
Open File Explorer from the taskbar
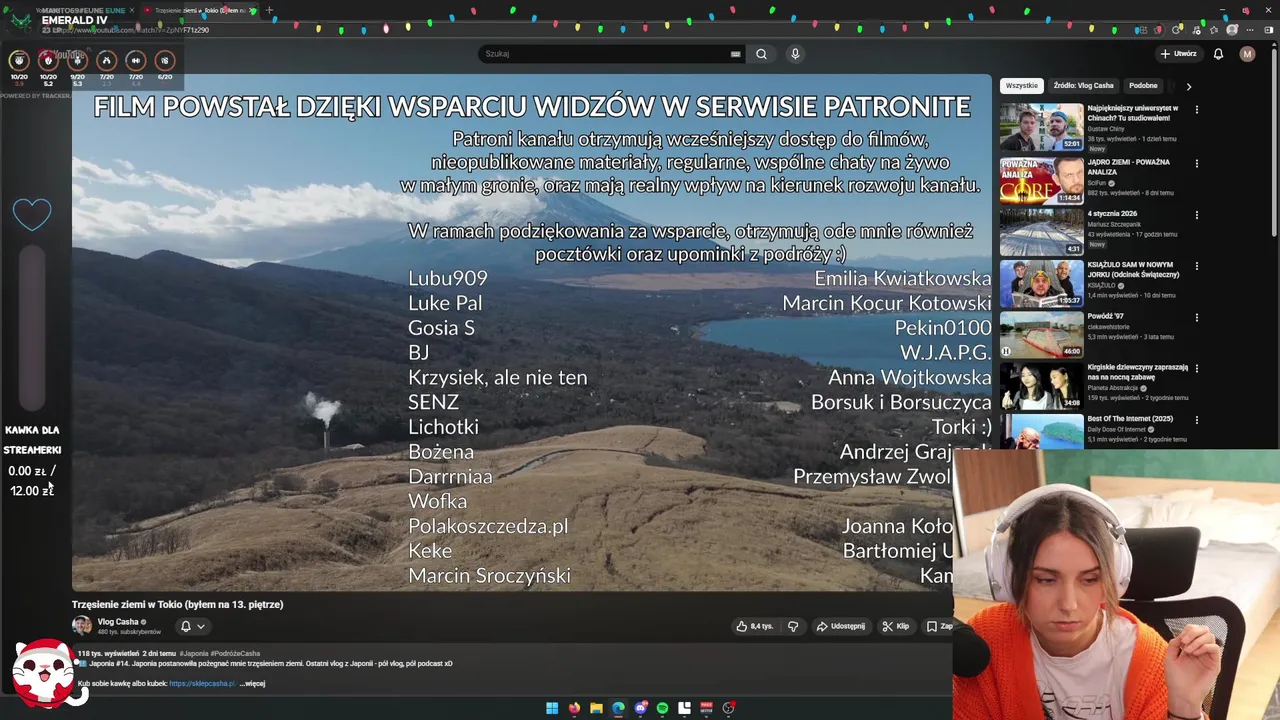coord(596,708)
